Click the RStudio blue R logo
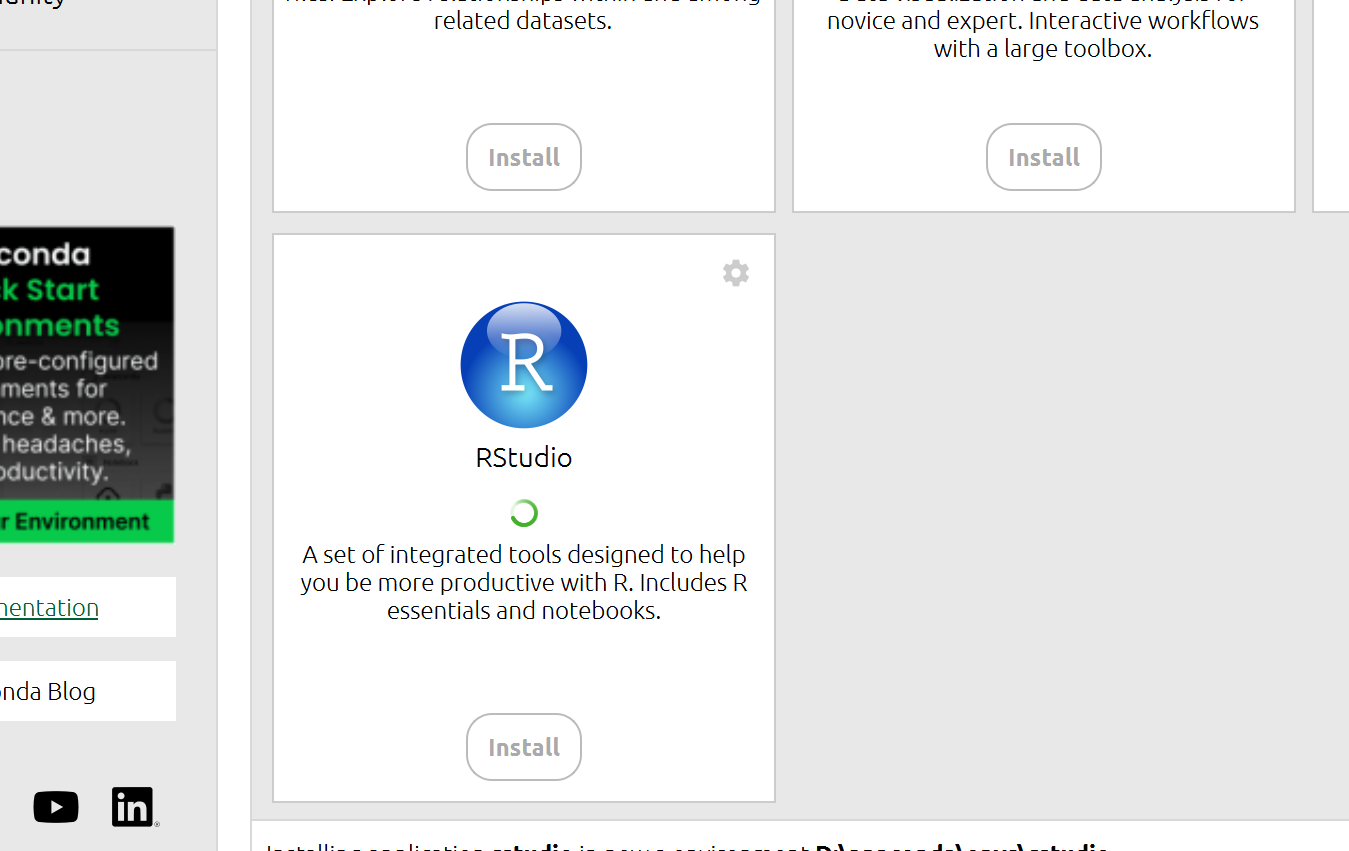This screenshot has height=851, width=1349. [524, 365]
